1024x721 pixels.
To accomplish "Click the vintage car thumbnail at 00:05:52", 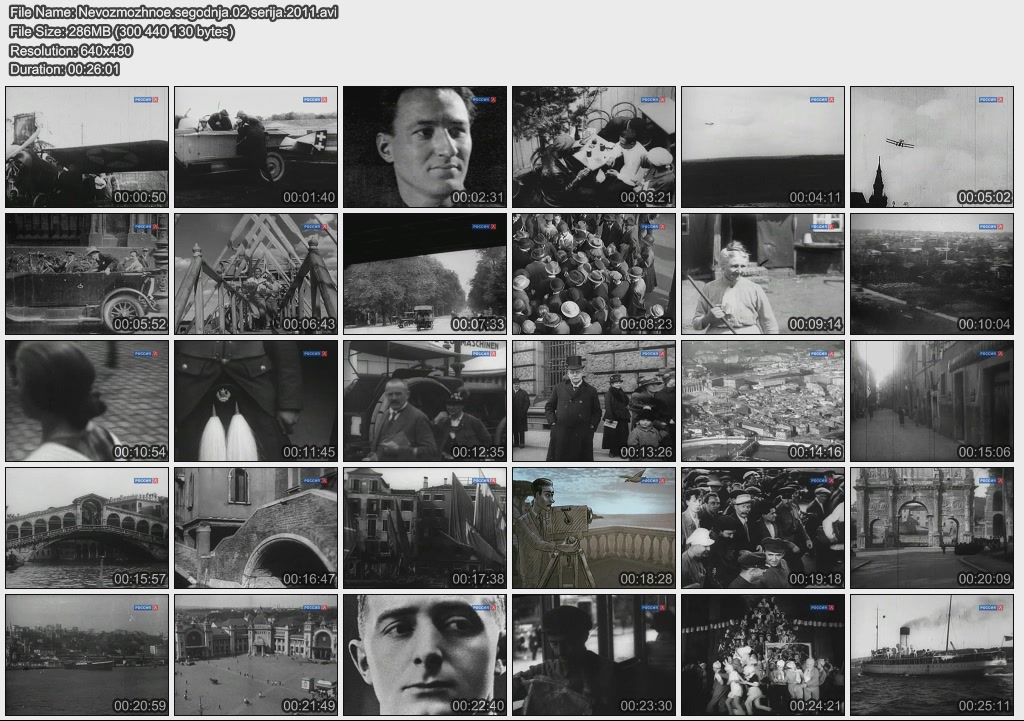I will coord(87,274).
